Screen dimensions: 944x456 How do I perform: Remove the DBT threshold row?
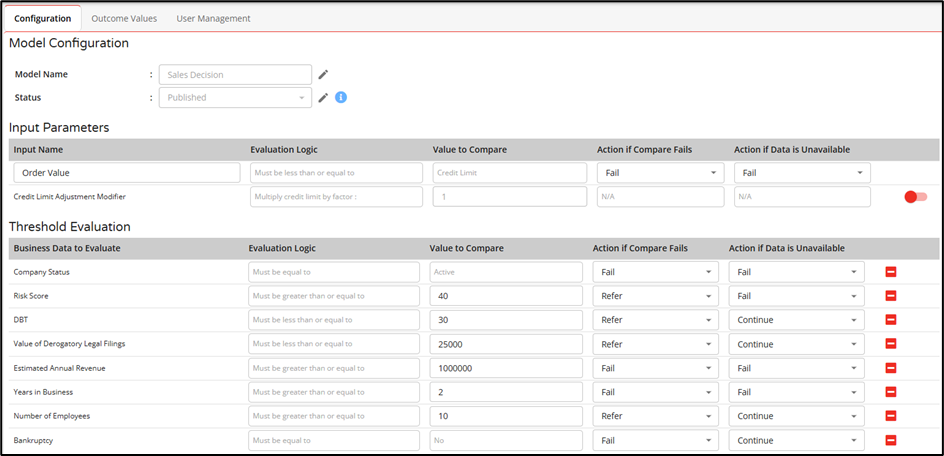coord(890,320)
